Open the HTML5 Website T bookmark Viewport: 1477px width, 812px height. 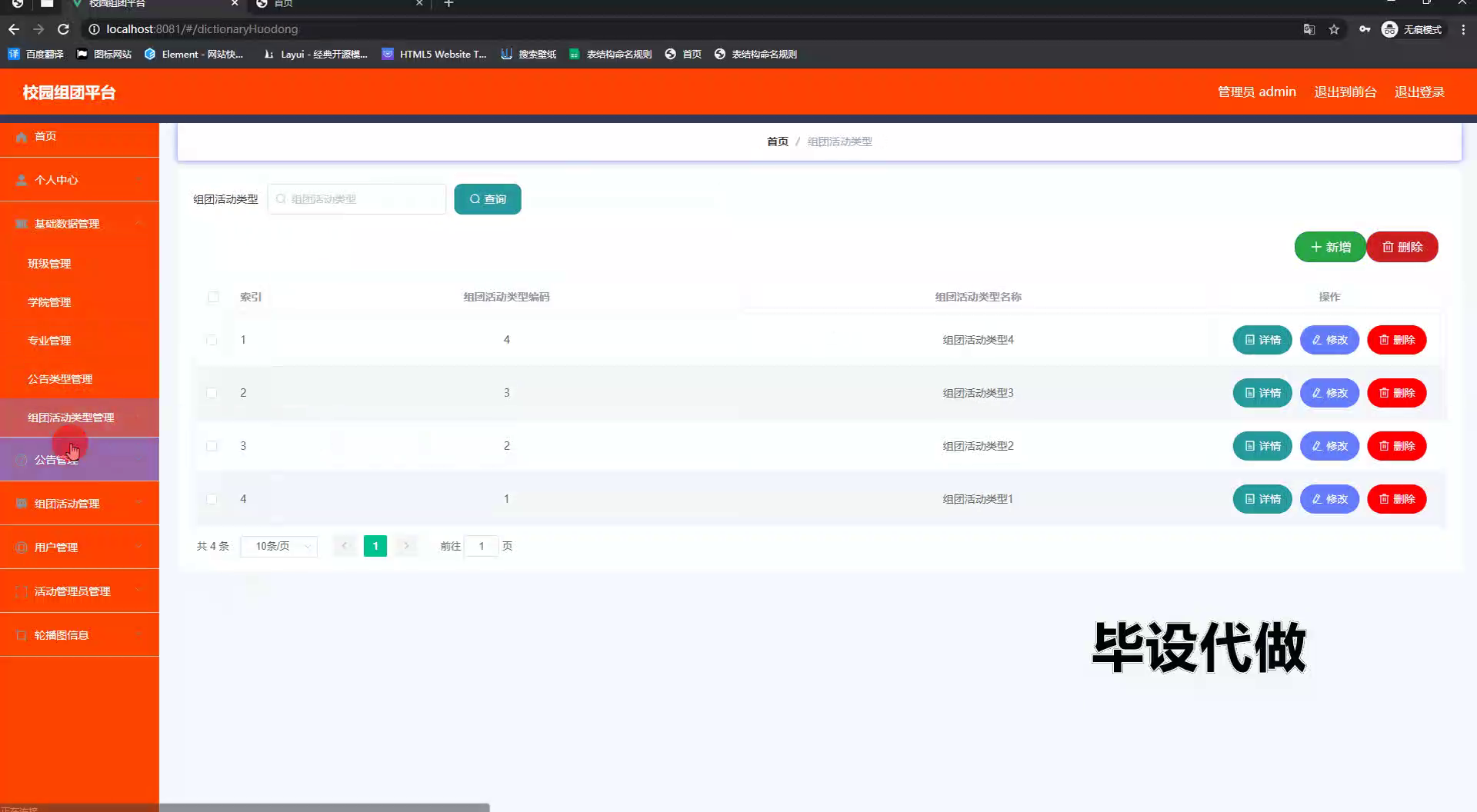point(435,54)
